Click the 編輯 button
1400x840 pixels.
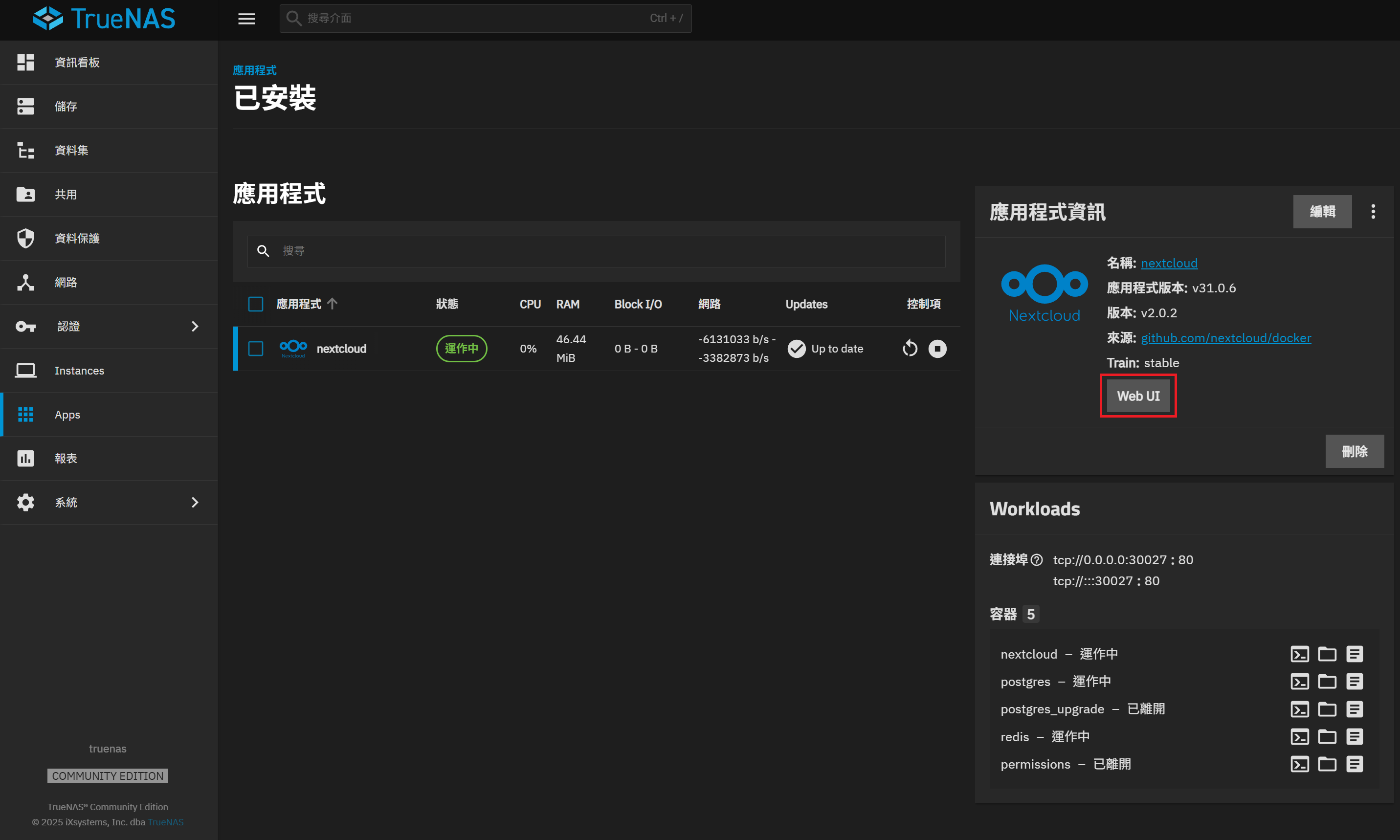pyautogui.click(x=1322, y=212)
